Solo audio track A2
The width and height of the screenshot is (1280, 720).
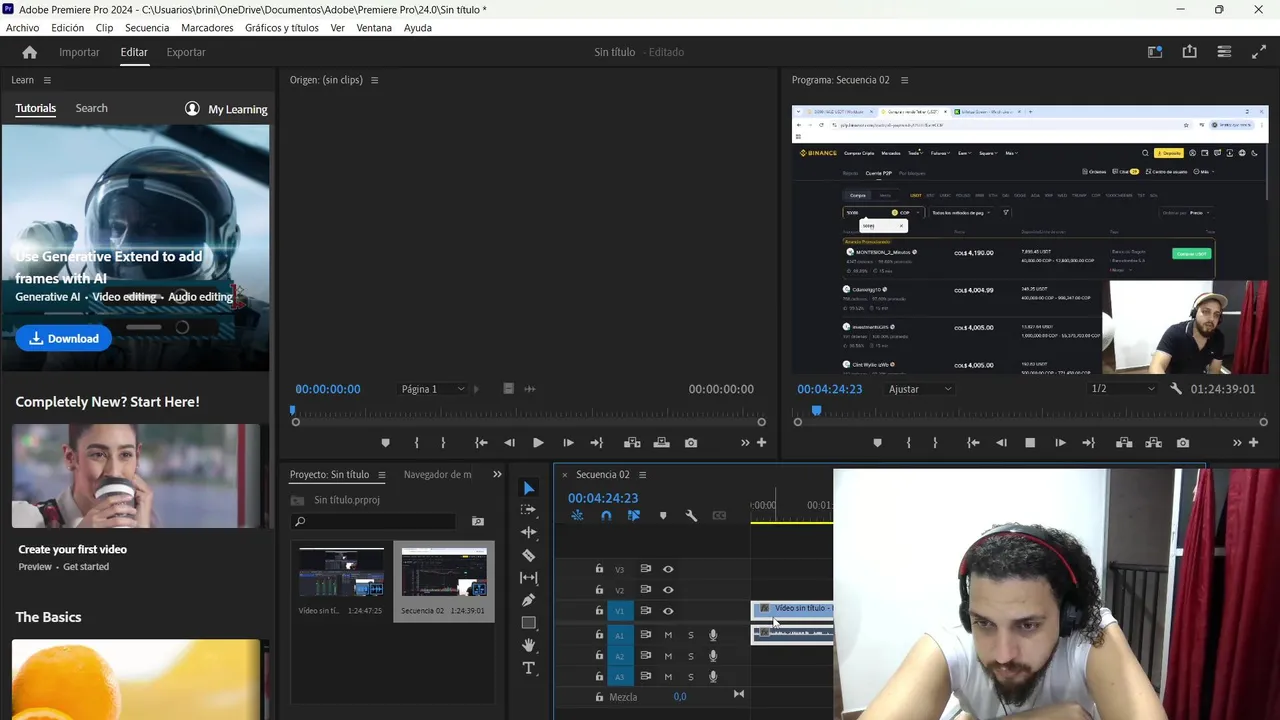pyautogui.click(x=690, y=656)
